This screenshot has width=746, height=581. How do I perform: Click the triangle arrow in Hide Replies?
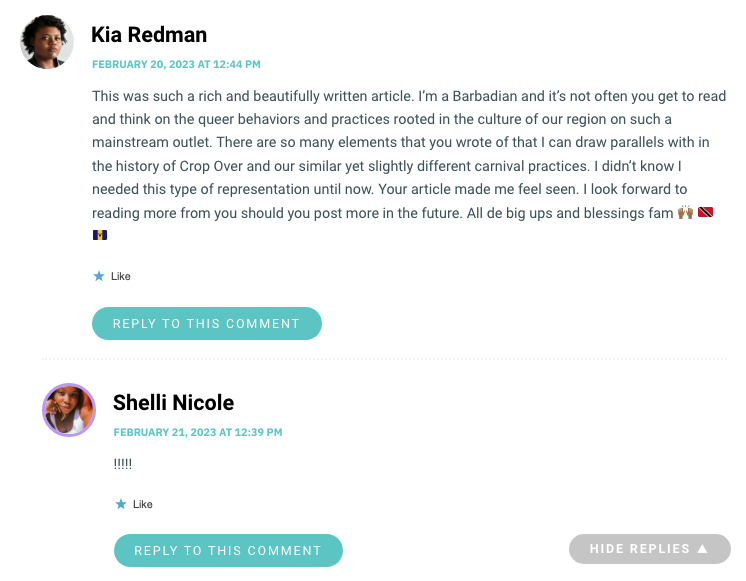point(703,549)
